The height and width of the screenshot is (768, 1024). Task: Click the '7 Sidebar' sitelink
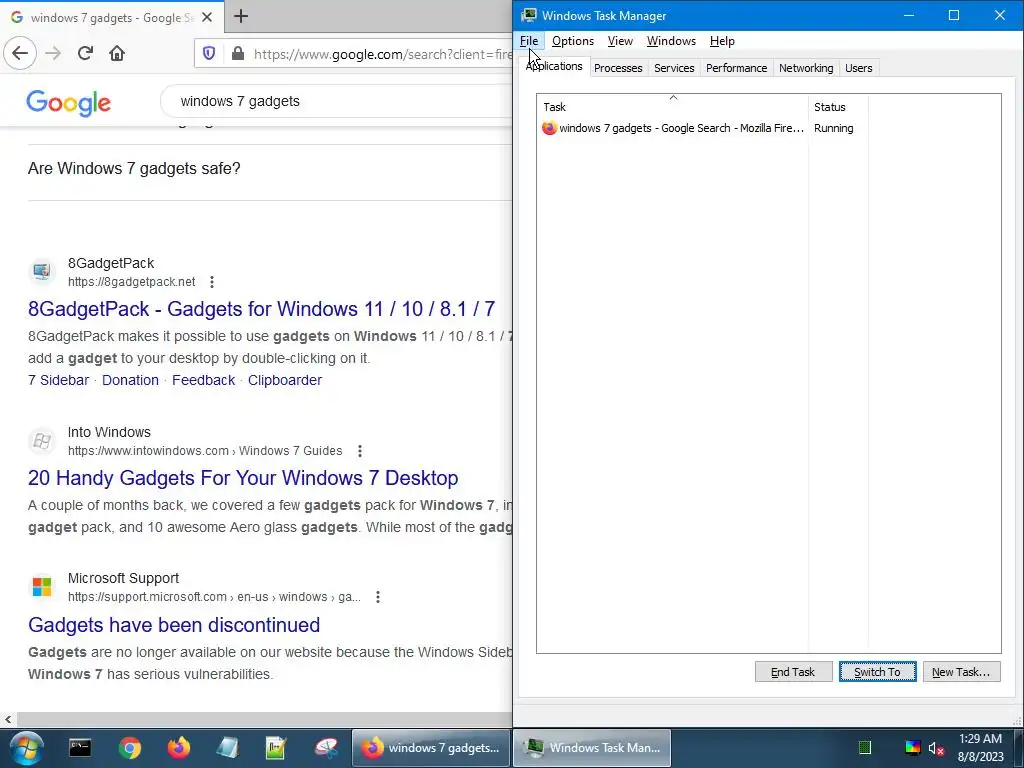point(58,380)
